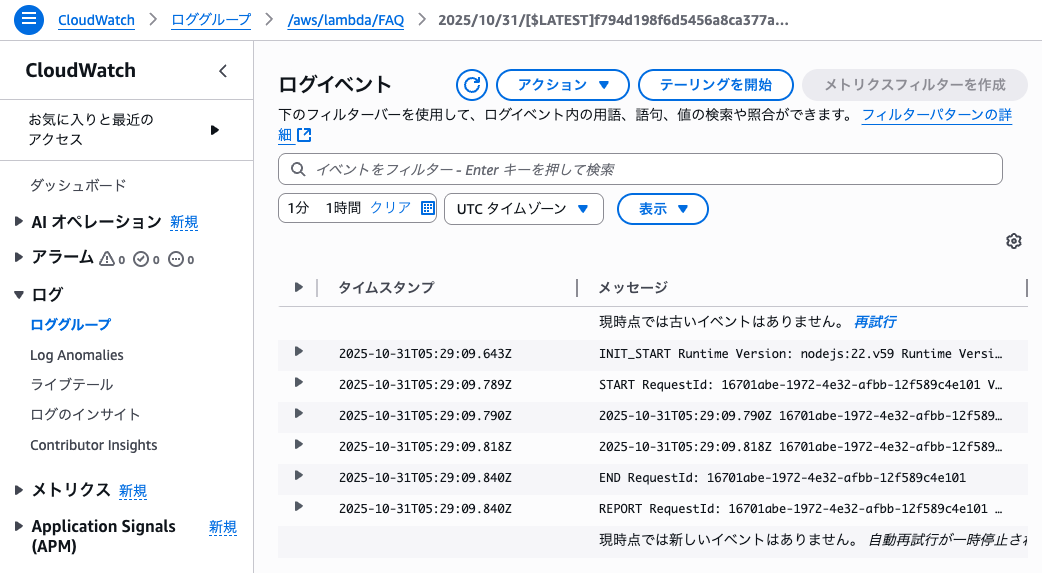Viewport: 1042px width, 573px height.
Task: Go to CloudWatch breadcrumb link
Action: pyautogui.click(x=96, y=20)
